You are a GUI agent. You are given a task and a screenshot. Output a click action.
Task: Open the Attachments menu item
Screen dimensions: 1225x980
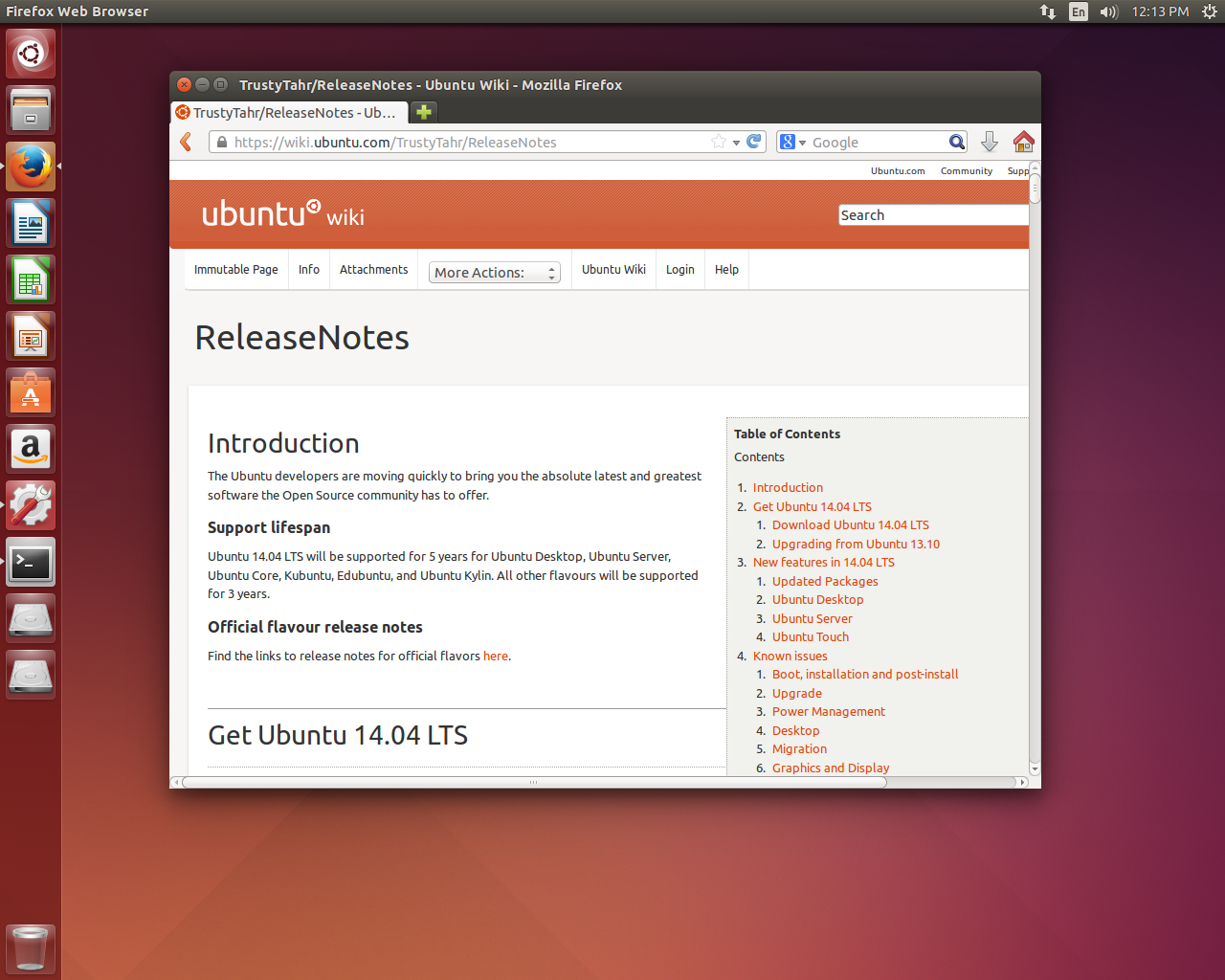(x=373, y=270)
